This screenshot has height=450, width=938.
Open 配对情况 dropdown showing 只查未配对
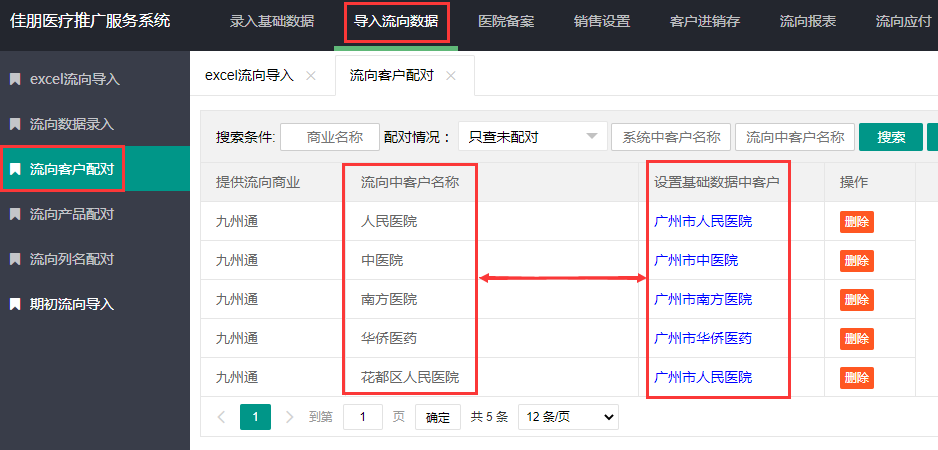click(532, 137)
